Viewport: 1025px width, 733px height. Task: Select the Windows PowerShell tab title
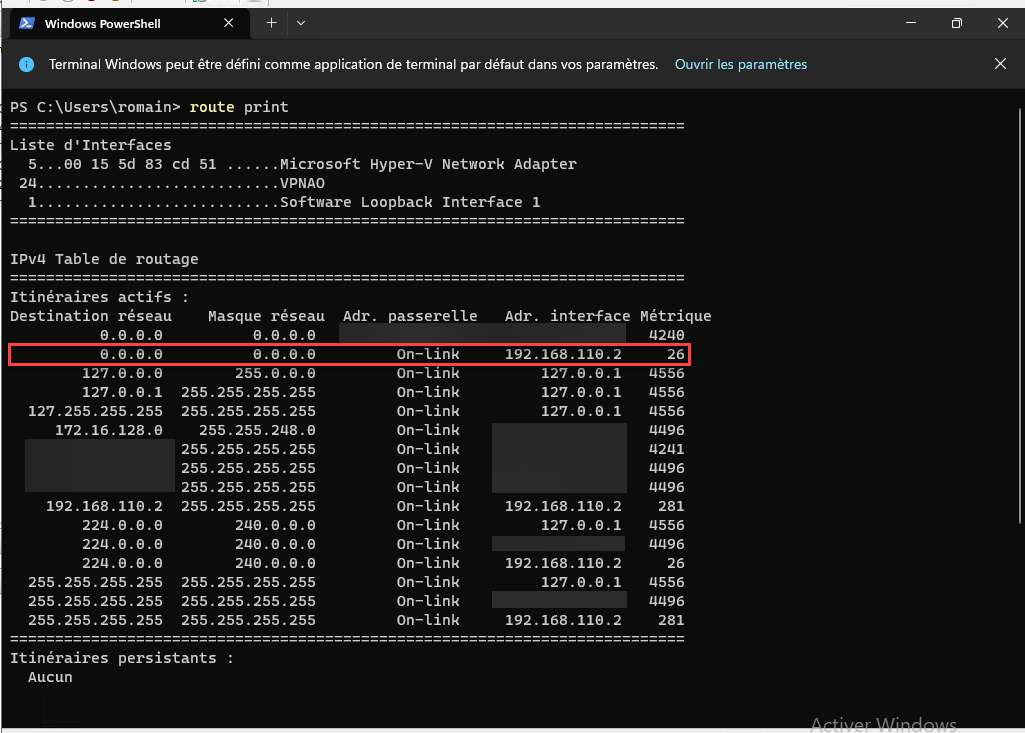coord(103,23)
